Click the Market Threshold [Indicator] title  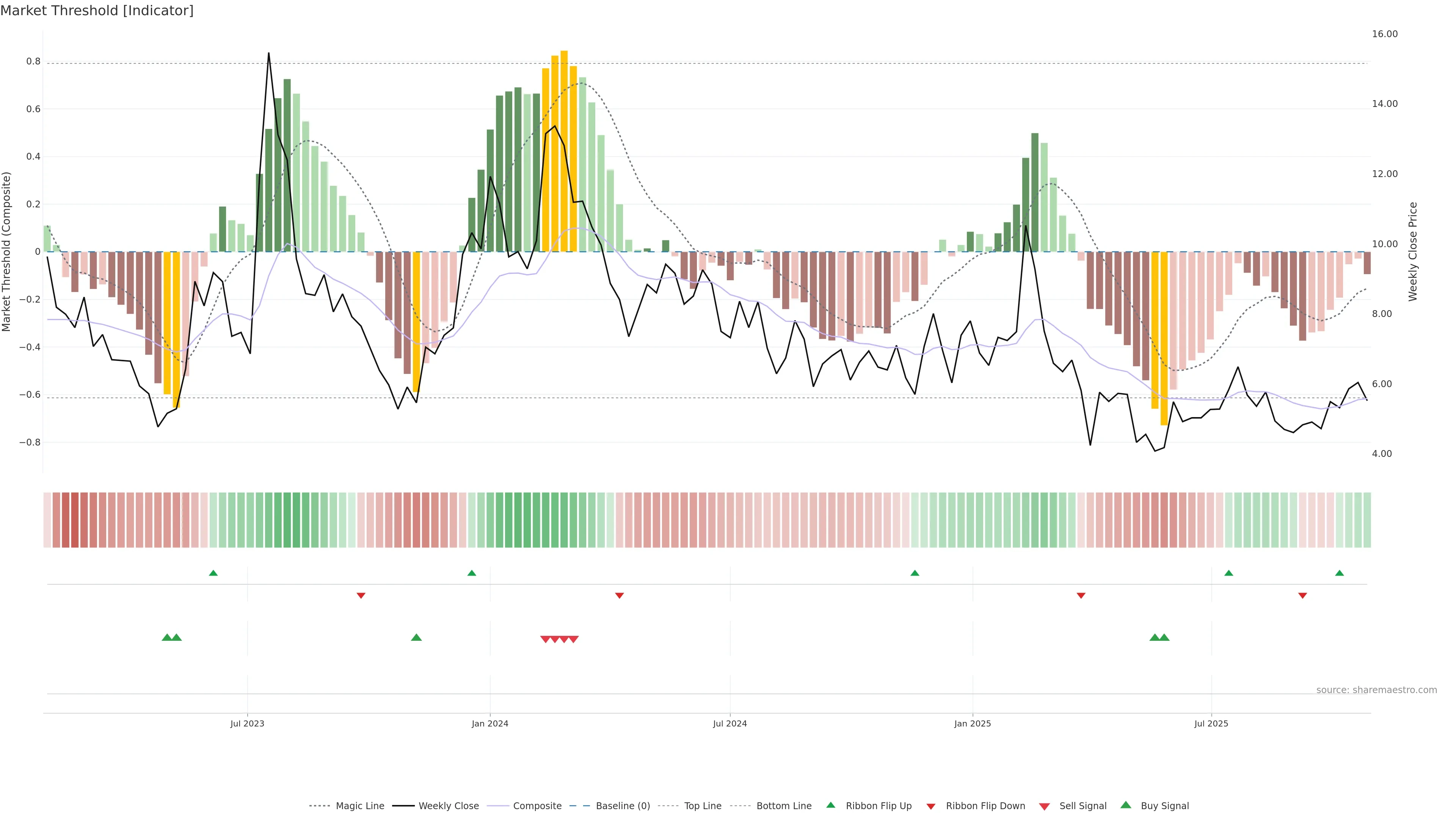pos(97,11)
